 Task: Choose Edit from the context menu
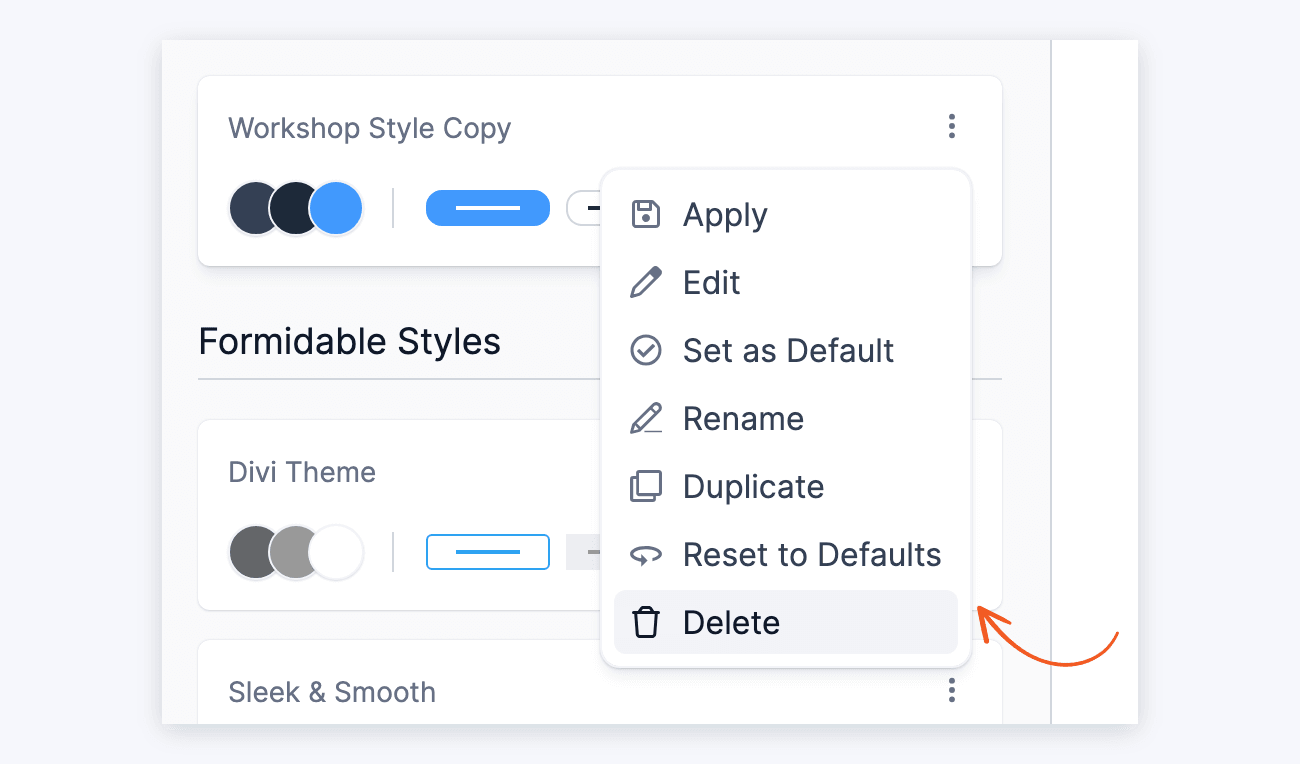tap(786, 282)
